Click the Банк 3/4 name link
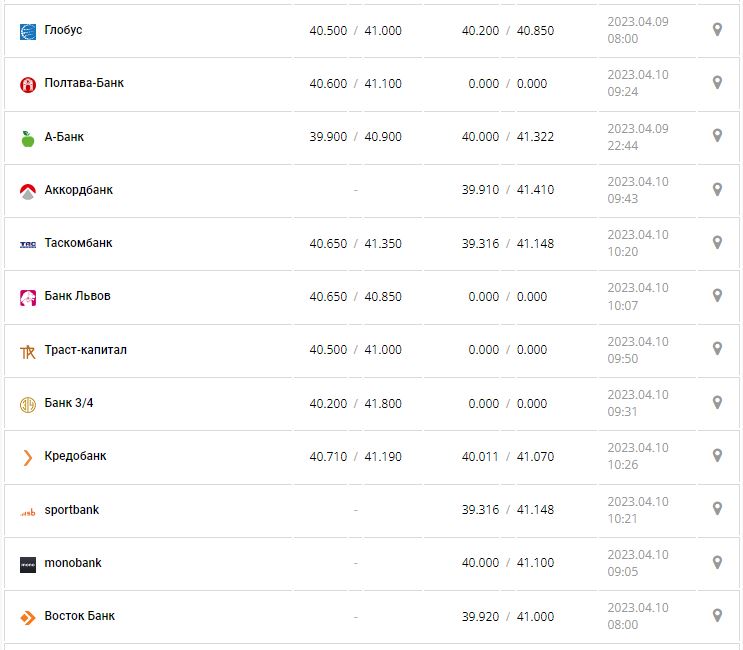This screenshot has width=743, height=650. coord(69,403)
